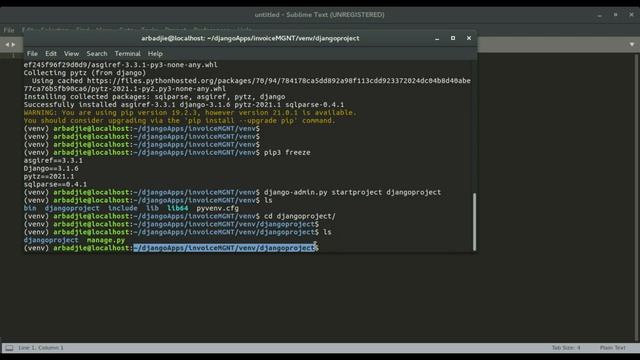Click 'django-admin.py startproject djangoproject' command

click(352, 192)
